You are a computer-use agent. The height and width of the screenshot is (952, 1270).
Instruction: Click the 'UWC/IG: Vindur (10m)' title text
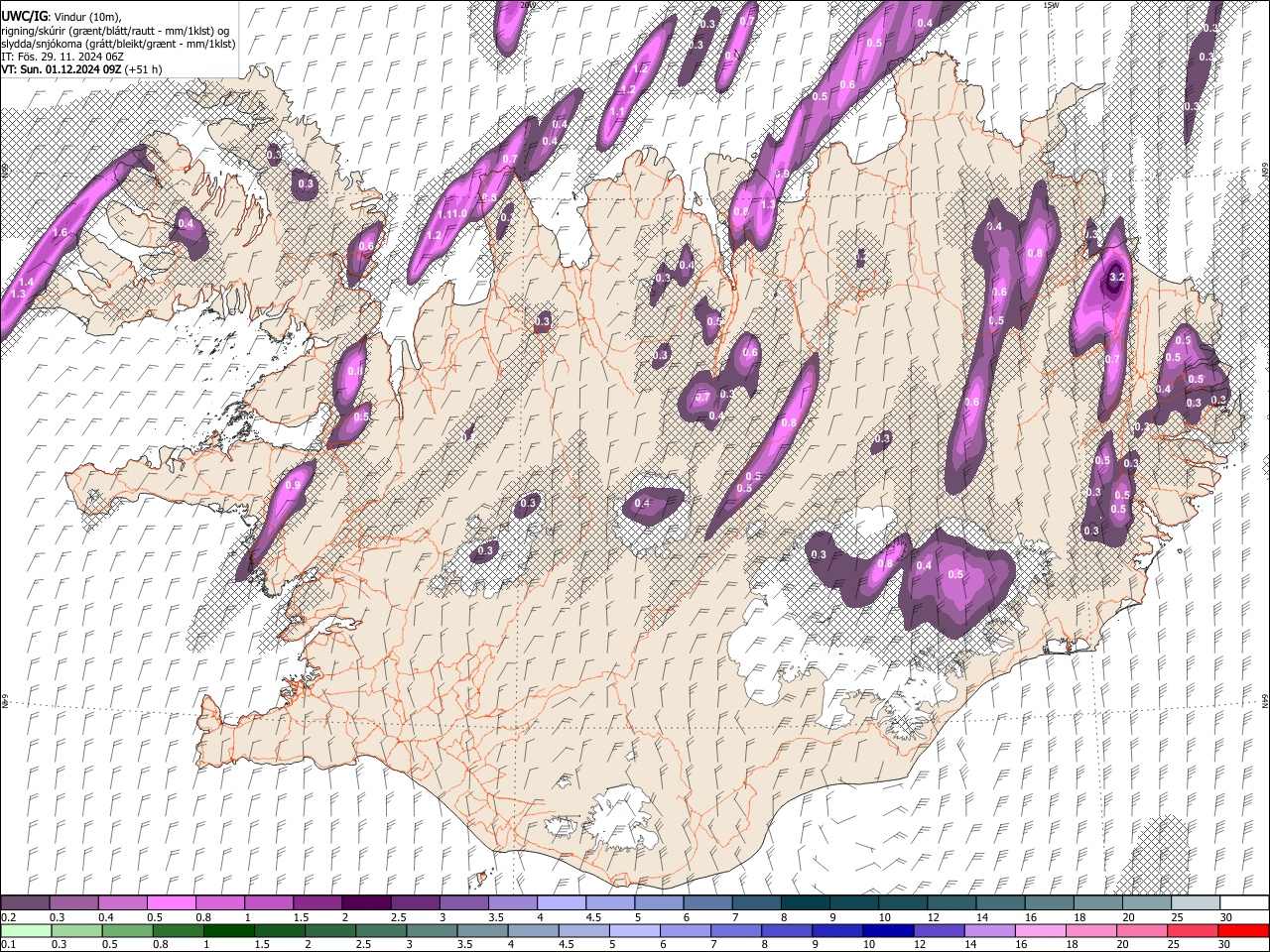(61, 17)
